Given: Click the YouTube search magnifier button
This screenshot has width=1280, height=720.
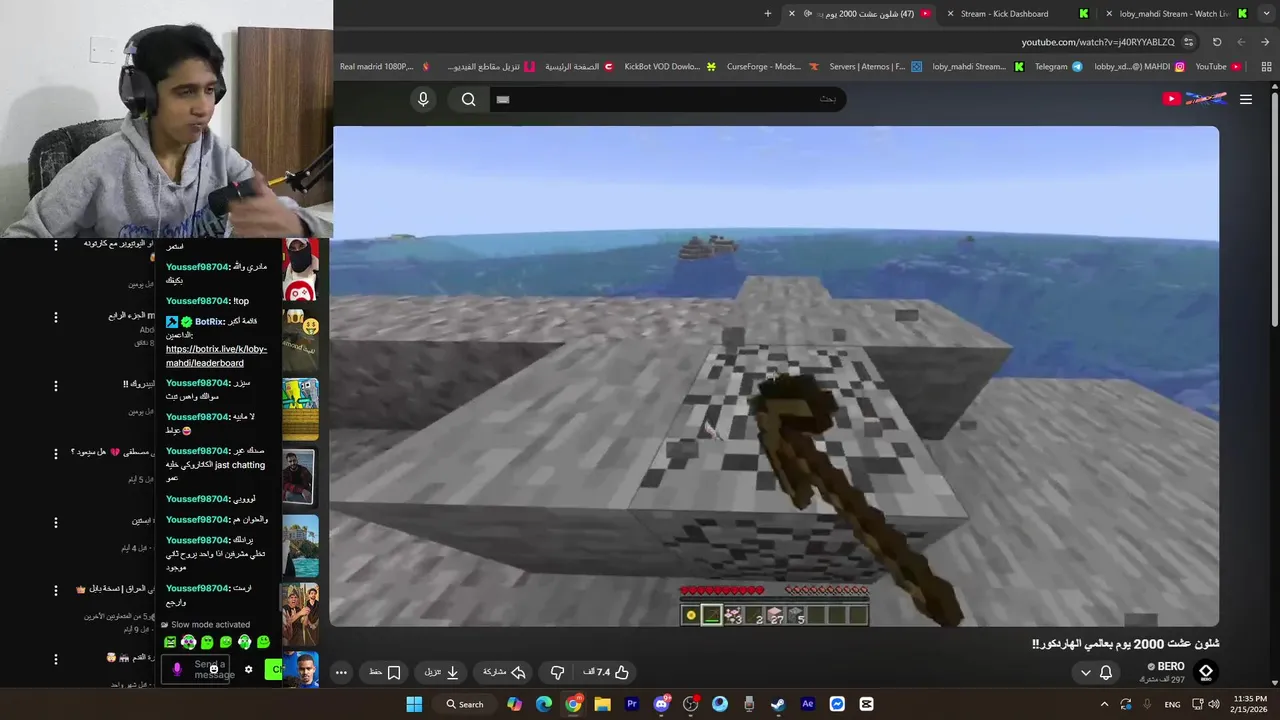Looking at the screenshot, I should (468, 99).
